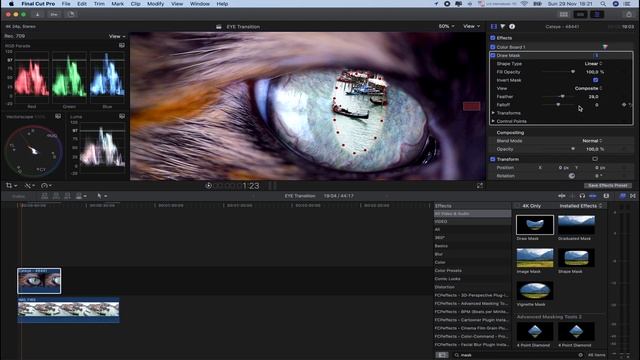
Task: Click the Save Effects Preset button
Action: pos(608,185)
